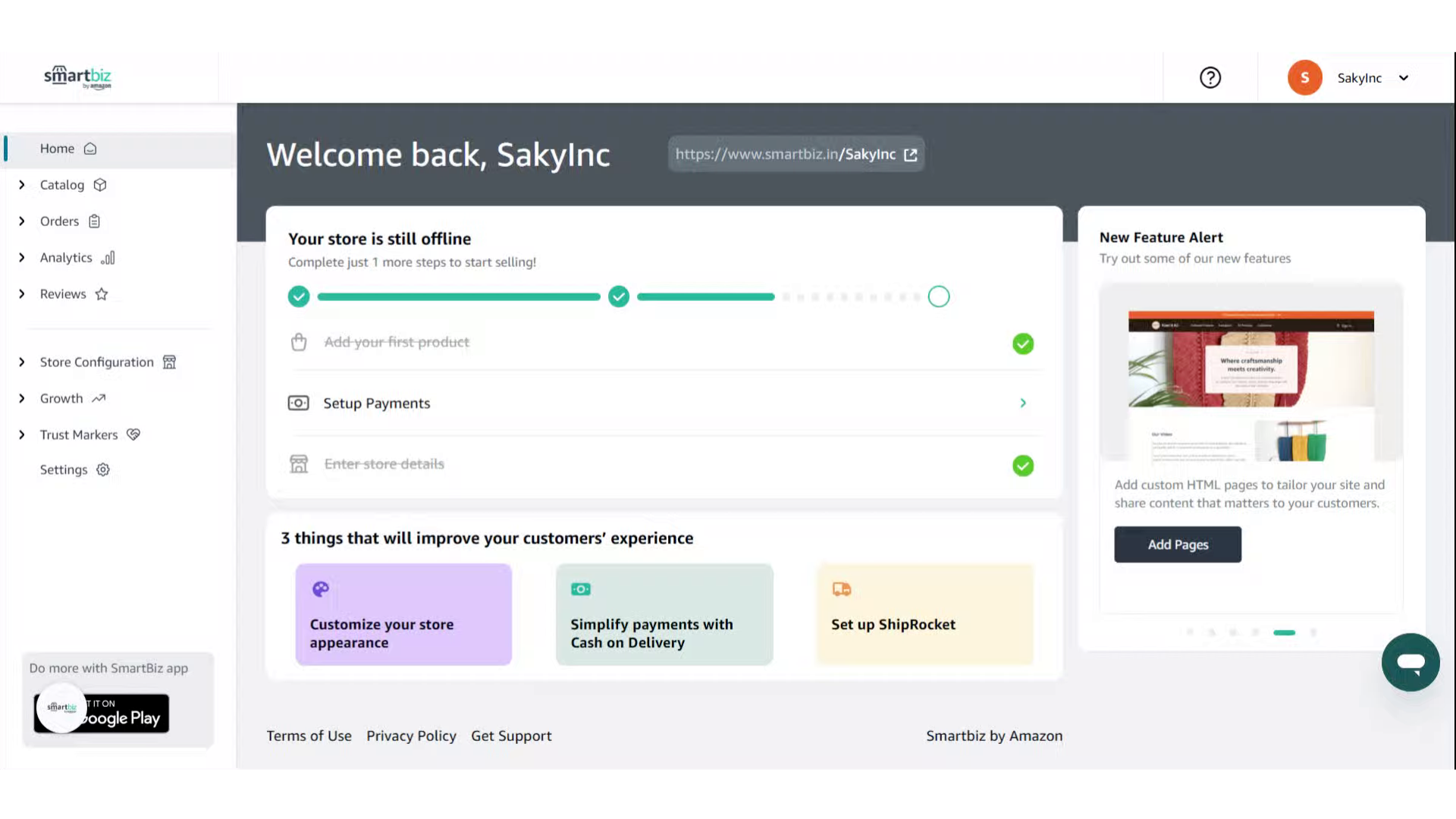Screen dimensions: 1456x819
Task: Click the Store Configuration shop icon
Action: pyautogui.click(x=169, y=362)
